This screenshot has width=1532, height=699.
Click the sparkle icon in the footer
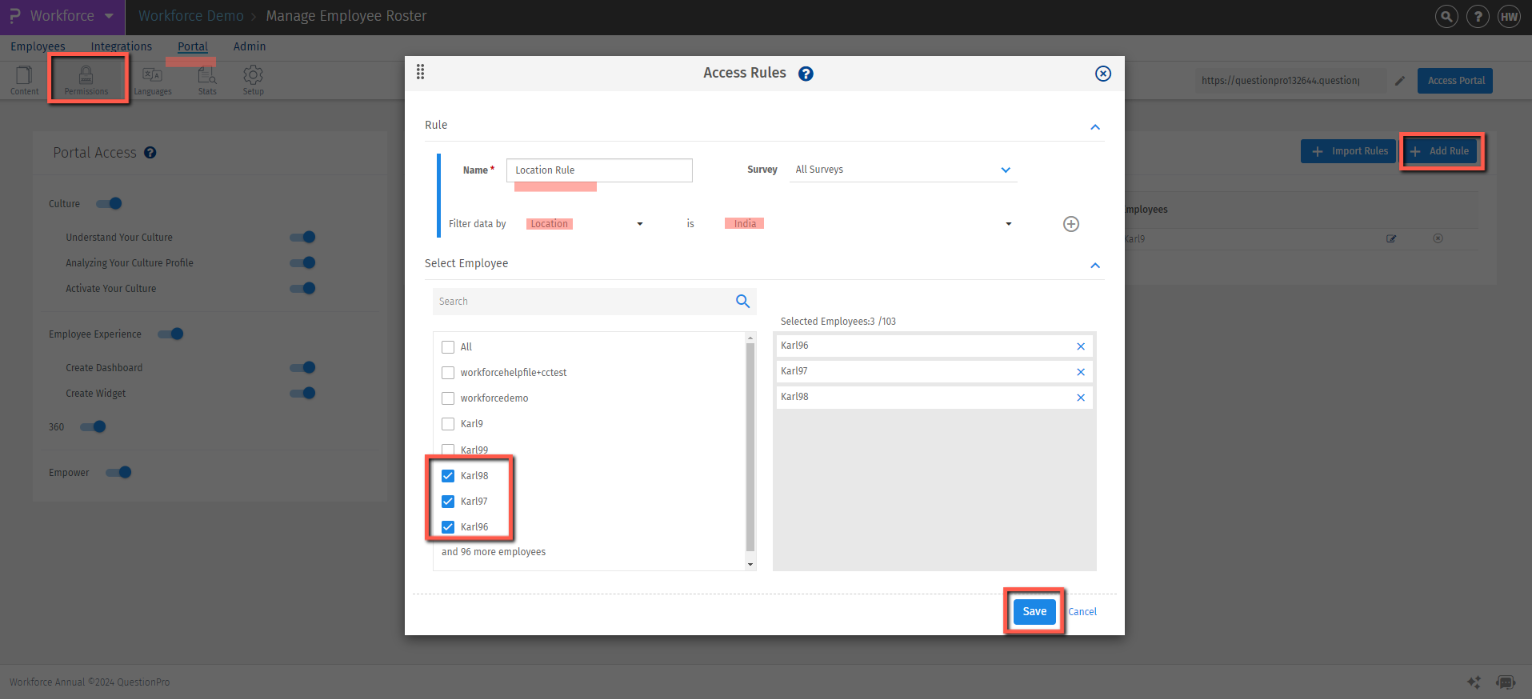[x=1474, y=682]
